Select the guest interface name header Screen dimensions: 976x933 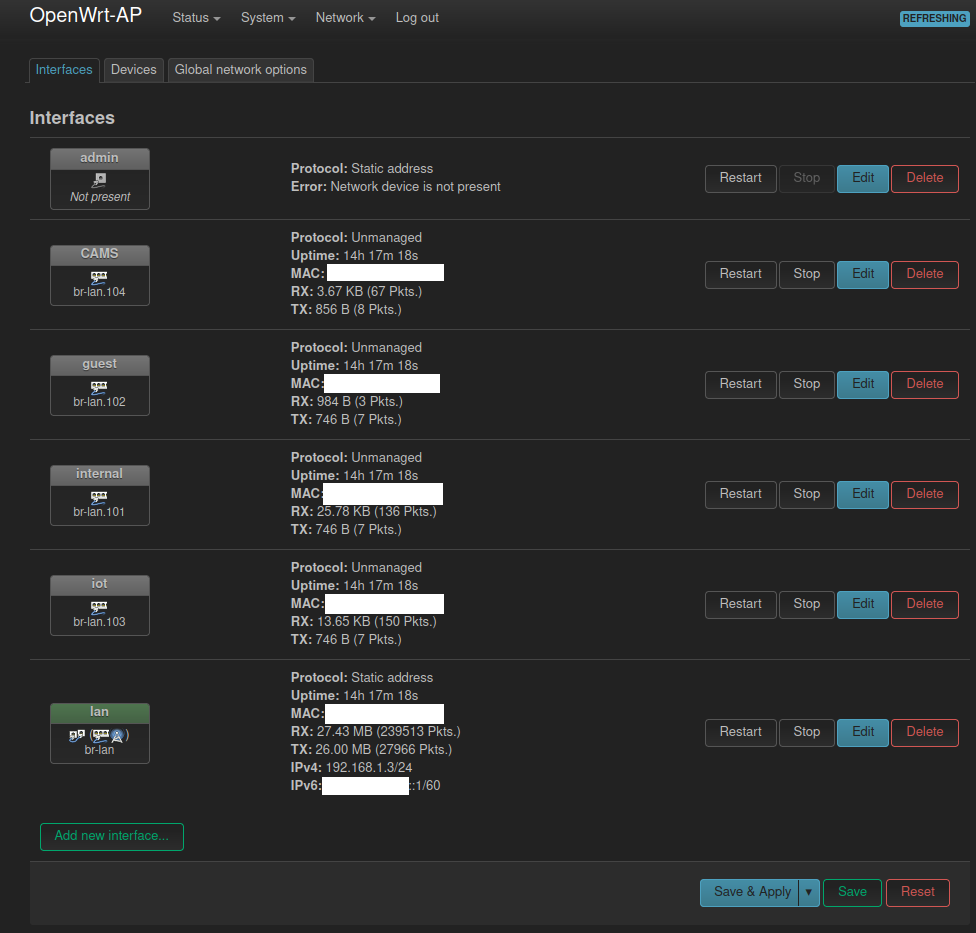[100, 365]
